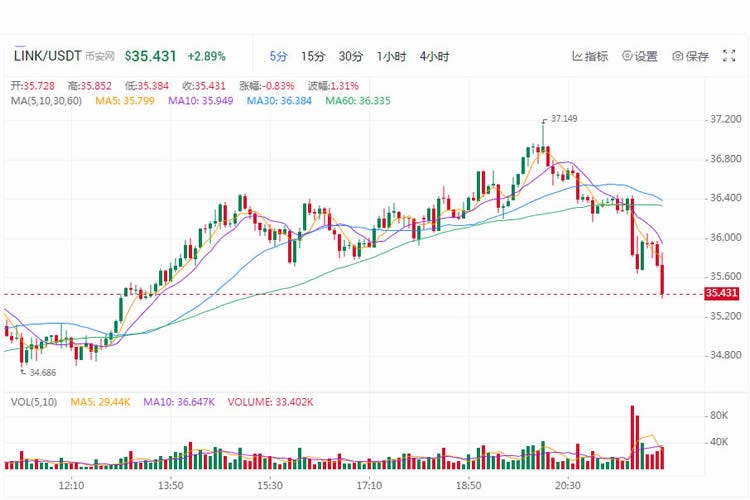The image size is (750, 500).
Task: Open the 指标 indicators chart icon
Action: click(x=577, y=56)
